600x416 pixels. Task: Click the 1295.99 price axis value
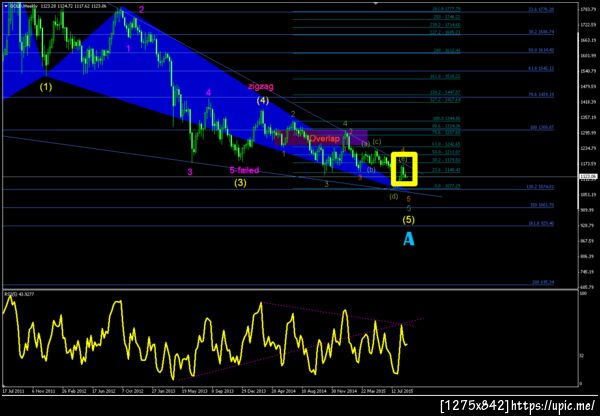click(588, 133)
